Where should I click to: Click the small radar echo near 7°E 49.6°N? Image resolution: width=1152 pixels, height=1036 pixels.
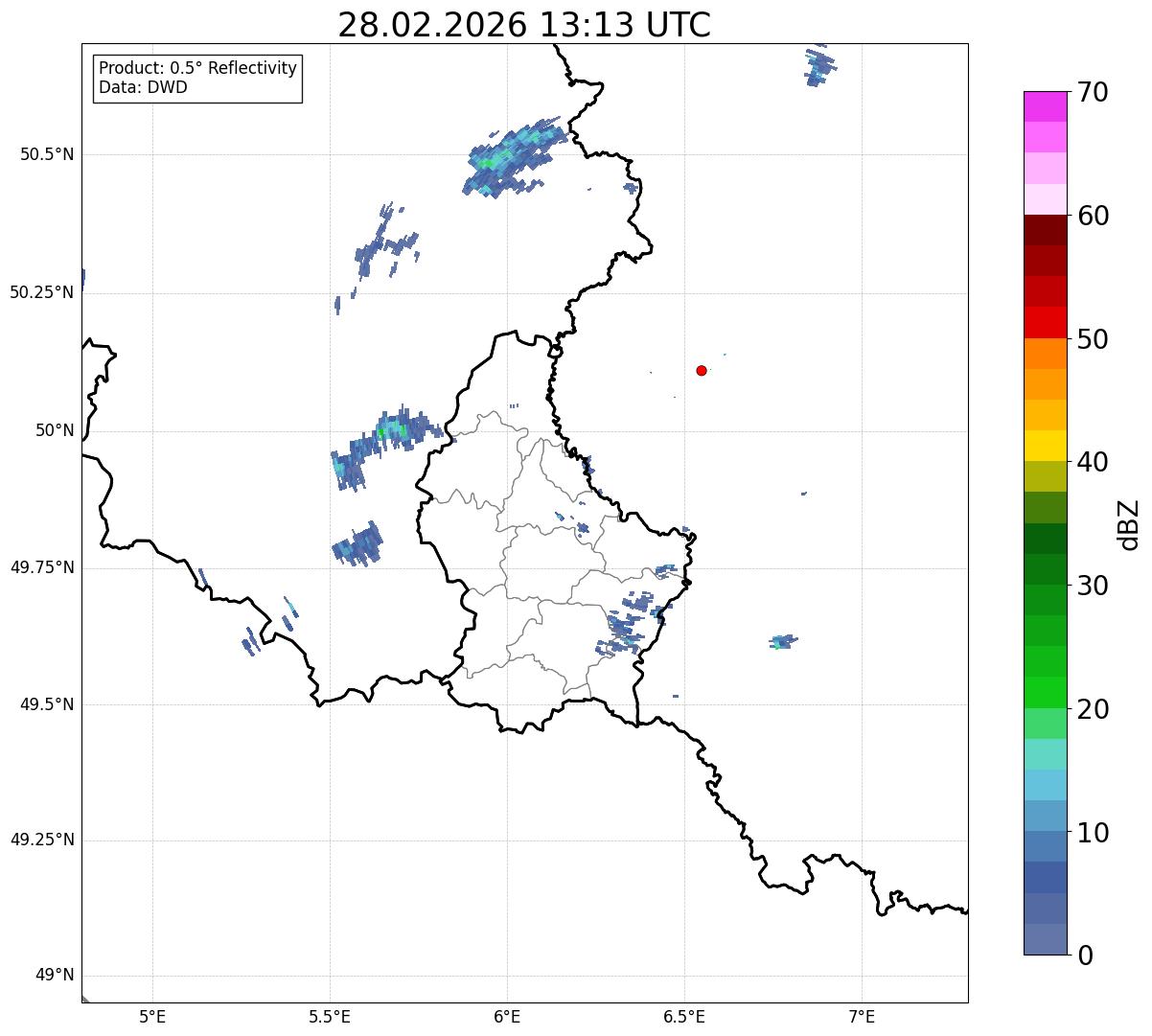point(783,641)
